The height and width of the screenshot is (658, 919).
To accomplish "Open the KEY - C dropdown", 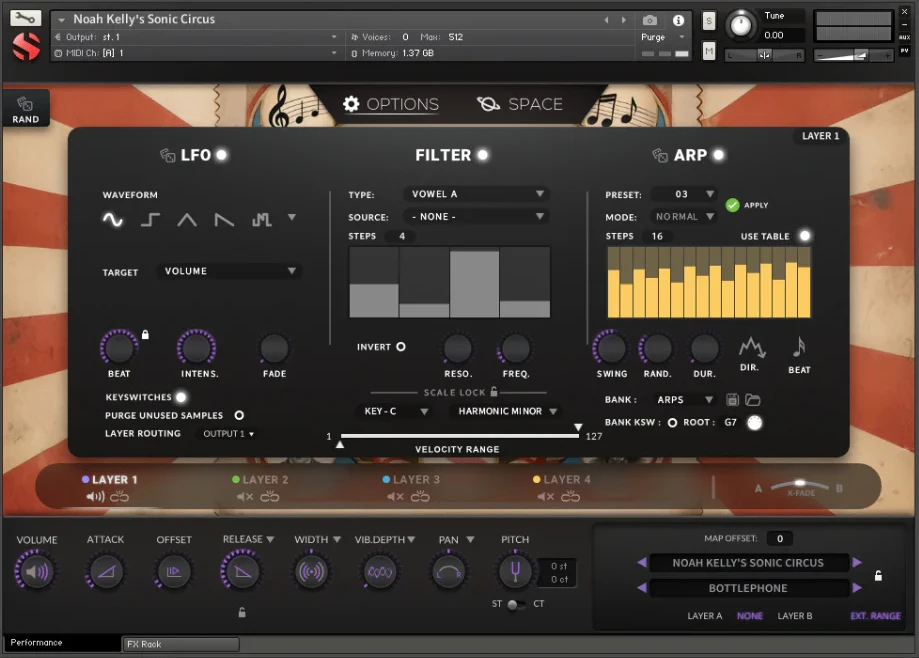I will click(393, 411).
